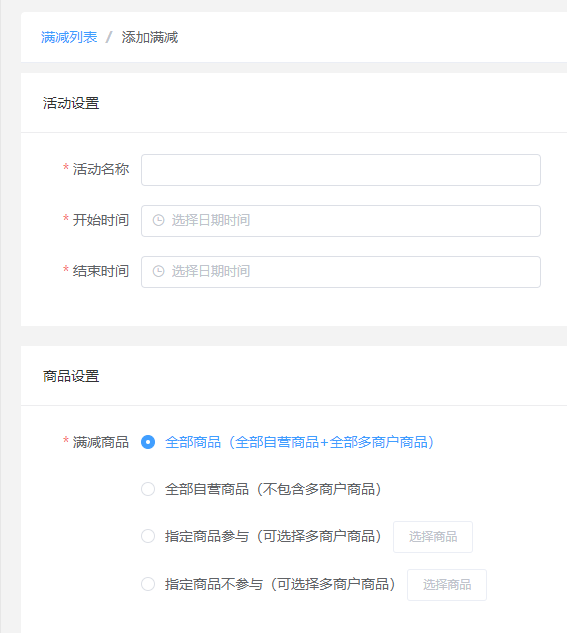Image resolution: width=567 pixels, height=633 pixels.
Task: Open the 结束时间 date time picker
Action: pos(341,272)
